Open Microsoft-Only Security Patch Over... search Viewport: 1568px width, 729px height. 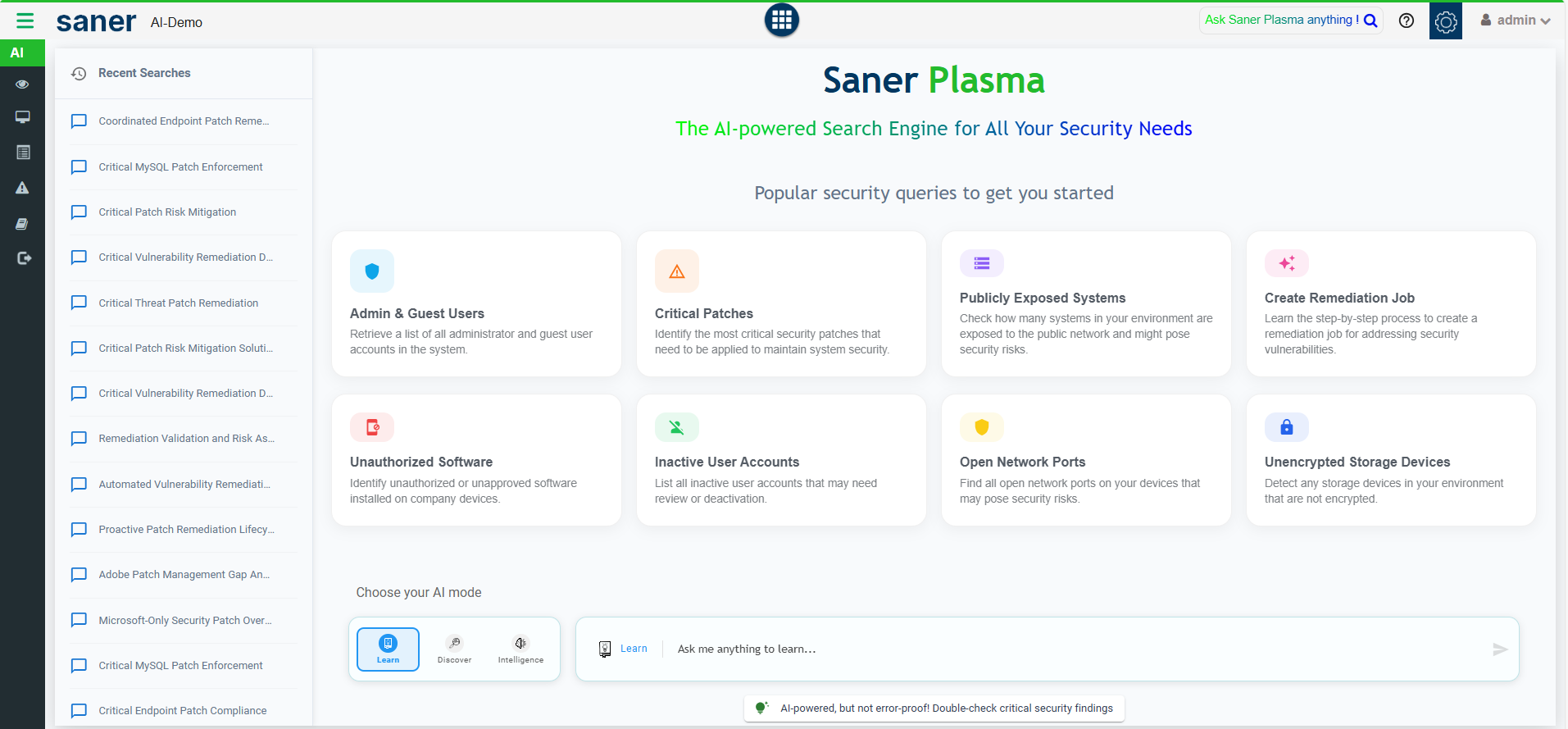[x=184, y=621]
